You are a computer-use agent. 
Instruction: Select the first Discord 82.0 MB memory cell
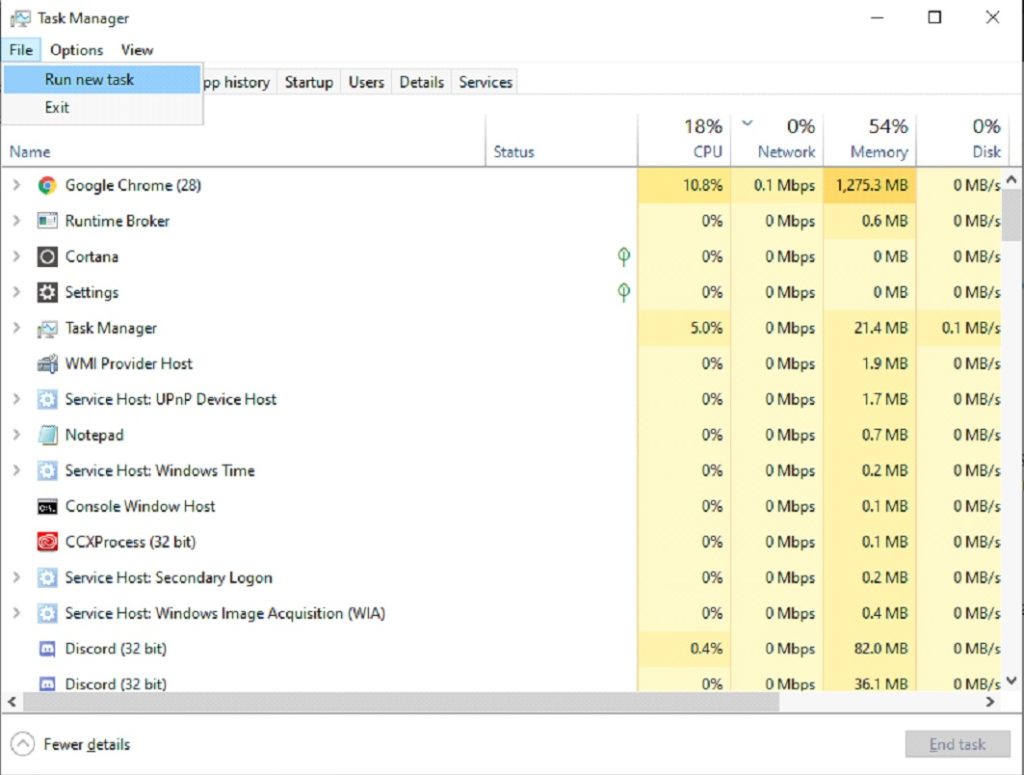tap(870, 649)
